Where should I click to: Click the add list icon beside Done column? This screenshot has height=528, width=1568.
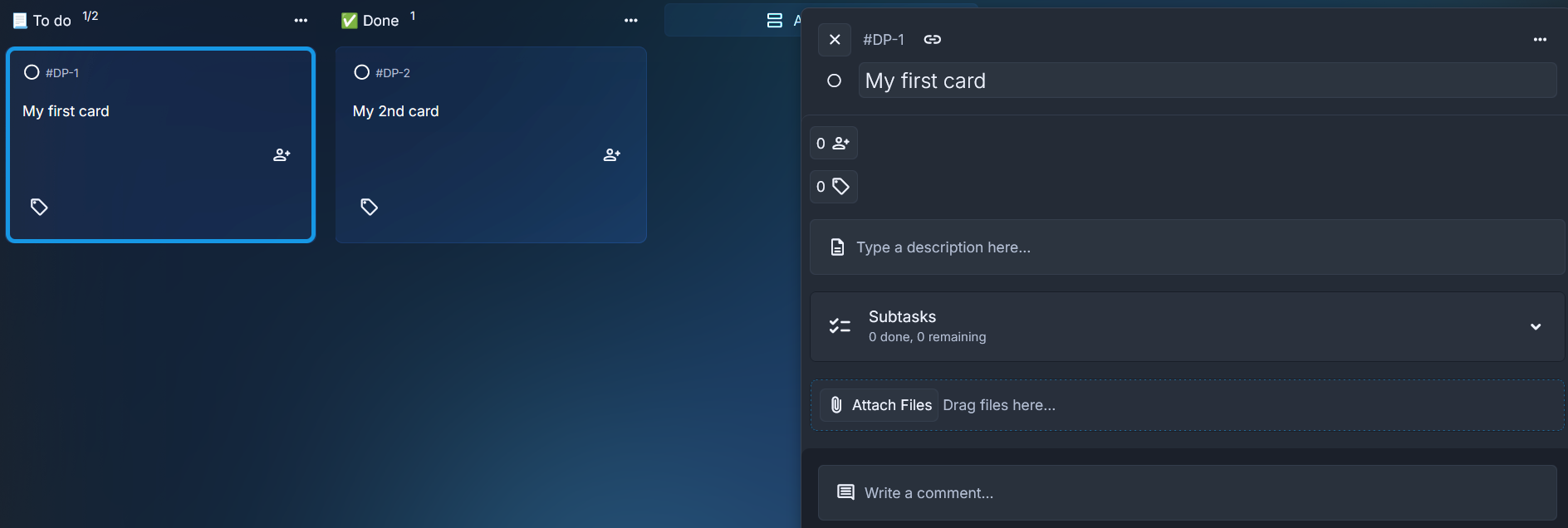point(774,21)
